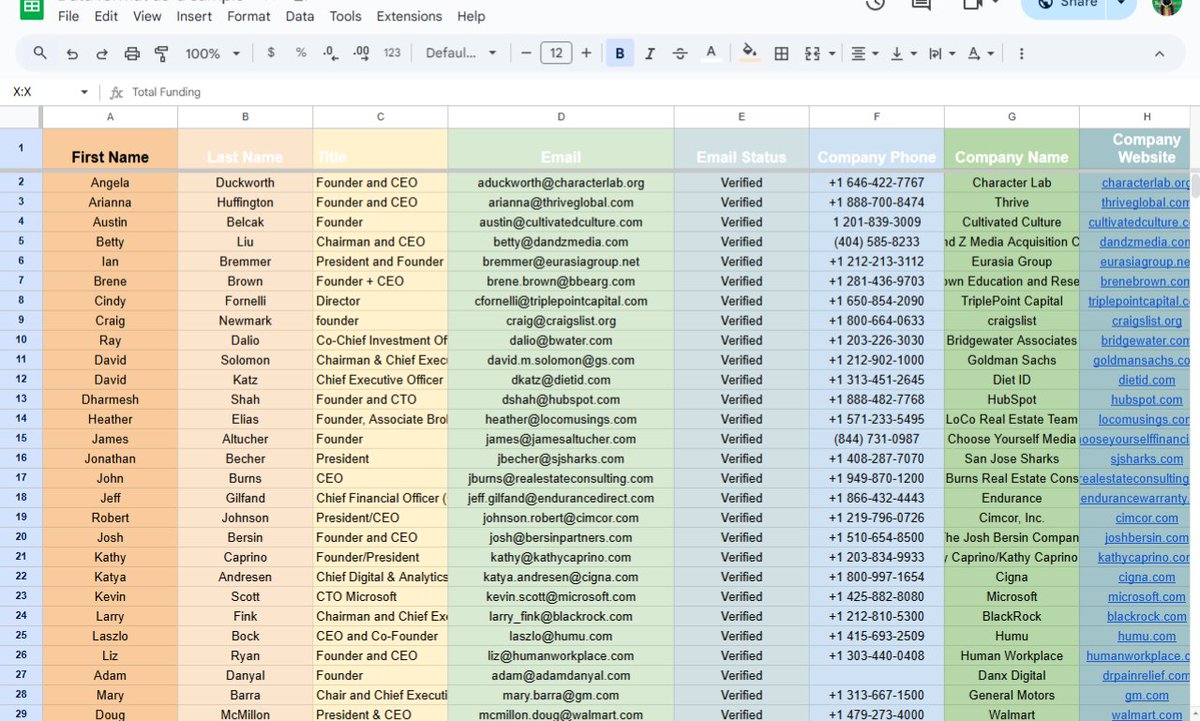Redo the last action

pos(102,53)
